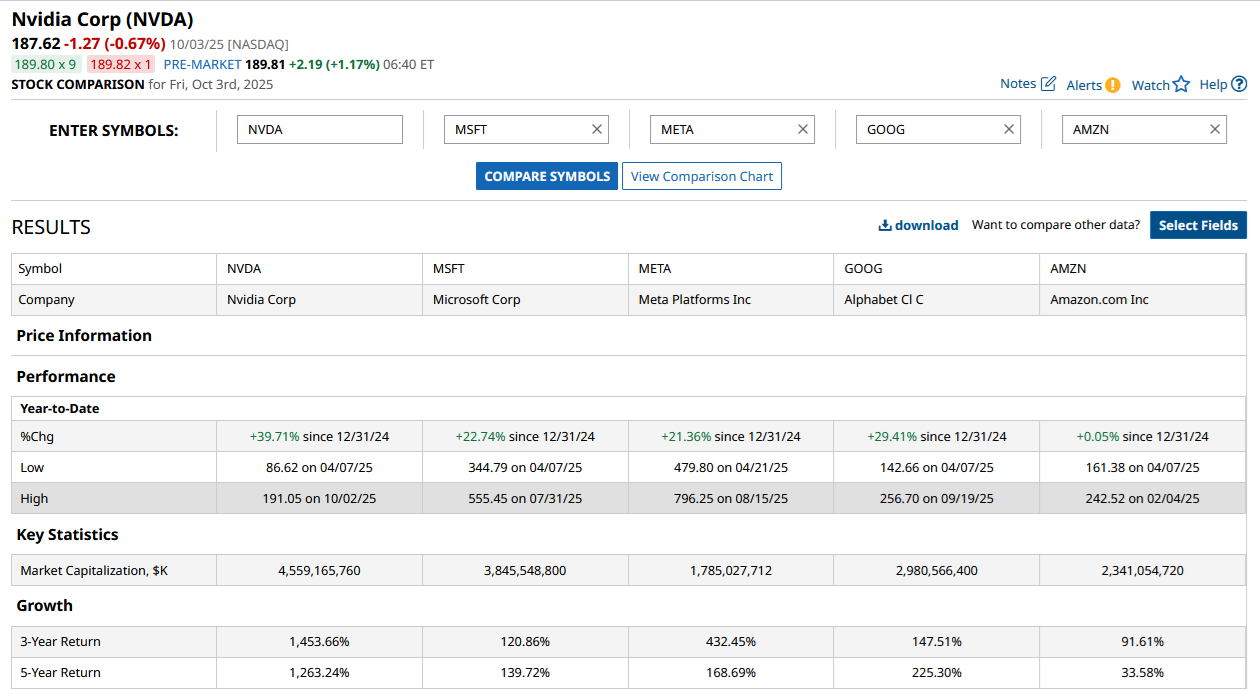This screenshot has width=1260, height=694.
Task: Clear the GOOG symbol field X
Action: click(1009, 129)
